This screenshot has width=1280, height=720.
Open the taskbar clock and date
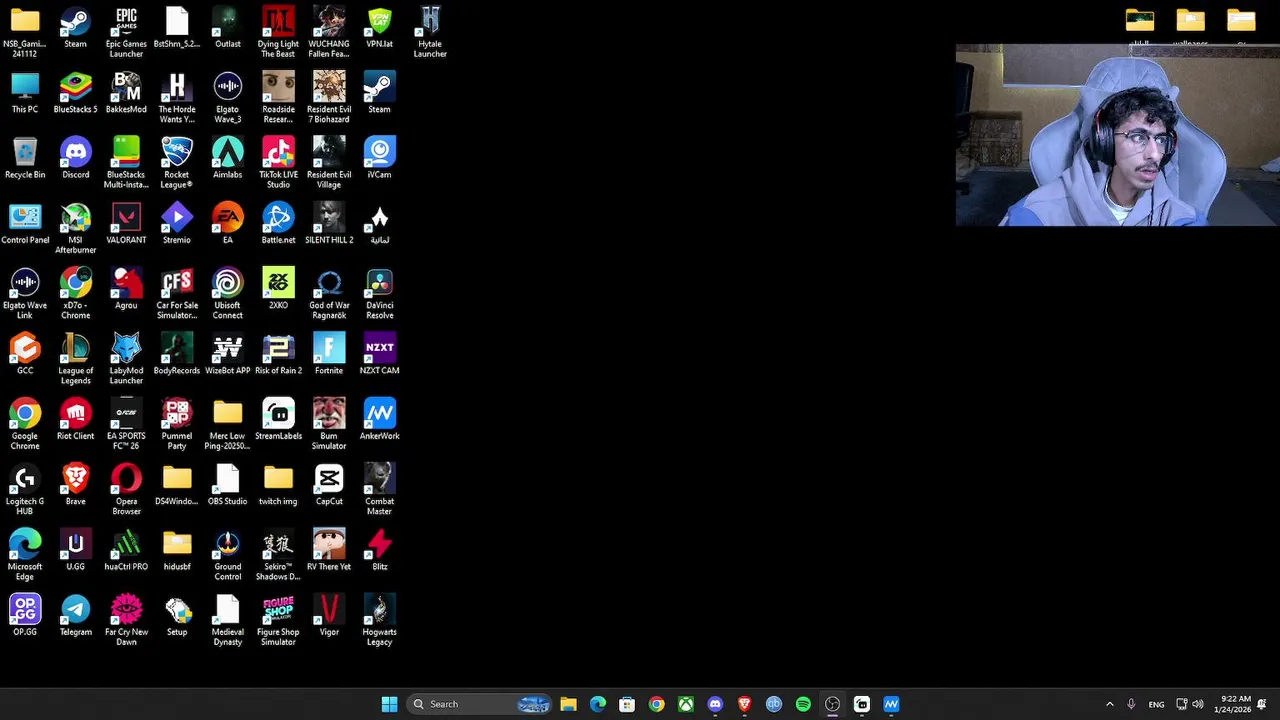pos(1232,704)
